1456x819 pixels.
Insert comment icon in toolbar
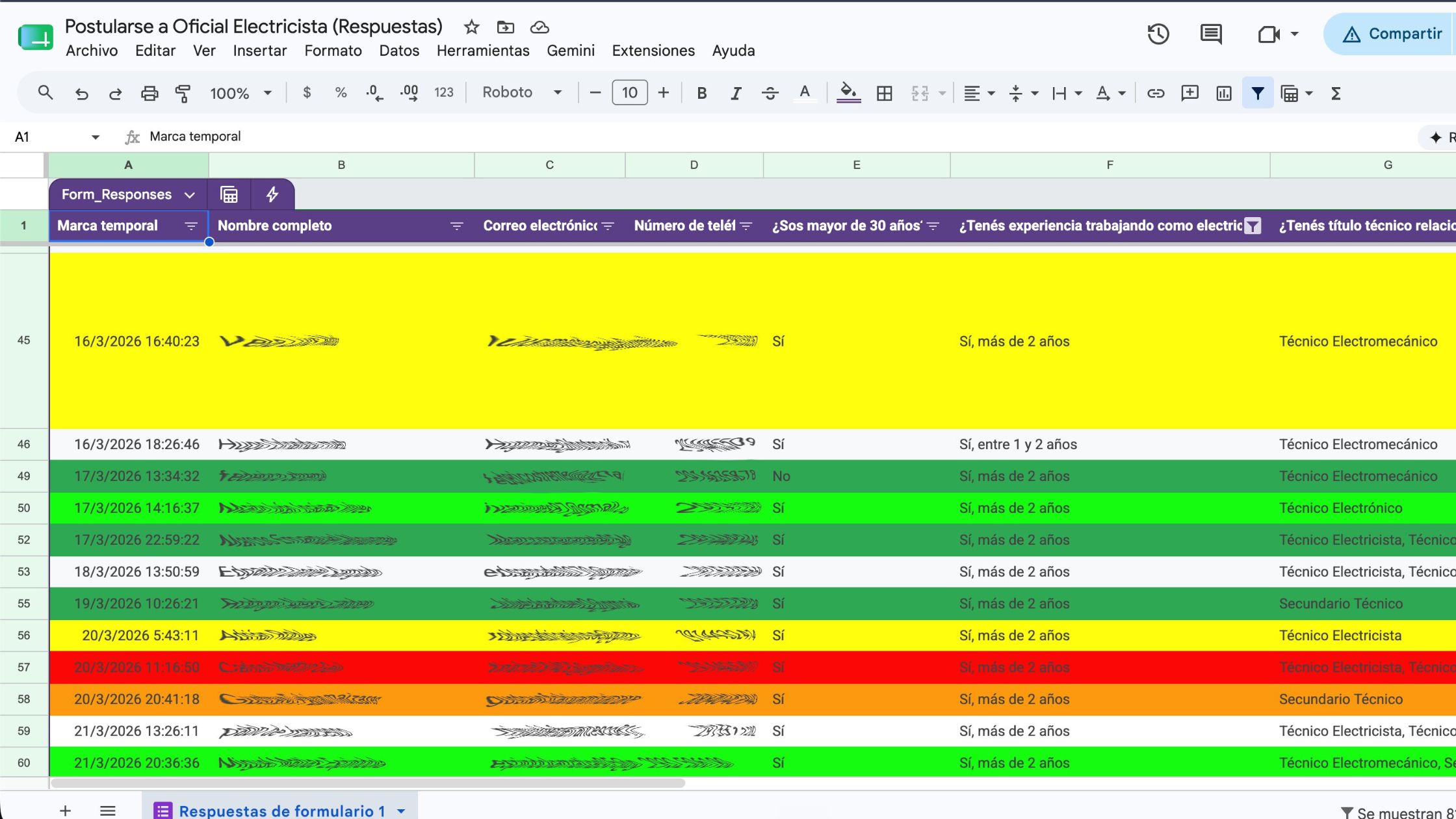[x=1189, y=94]
